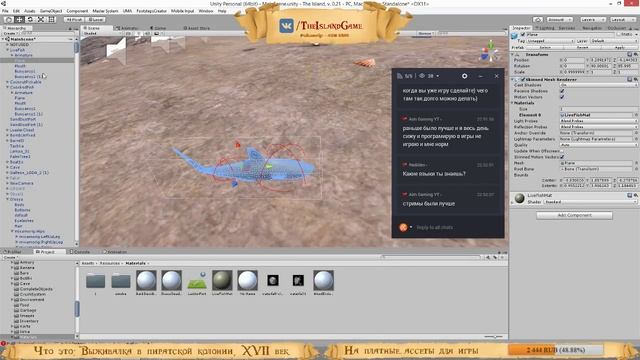Screen dimensions: 640x360
Task: Toggle scene lighting button in Scene toolbar
Action: tap(140, 33)
